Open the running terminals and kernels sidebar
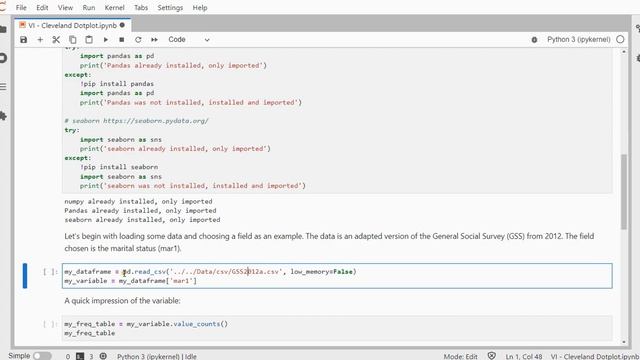This screenshot has width=640, height=360. (3, 58)
